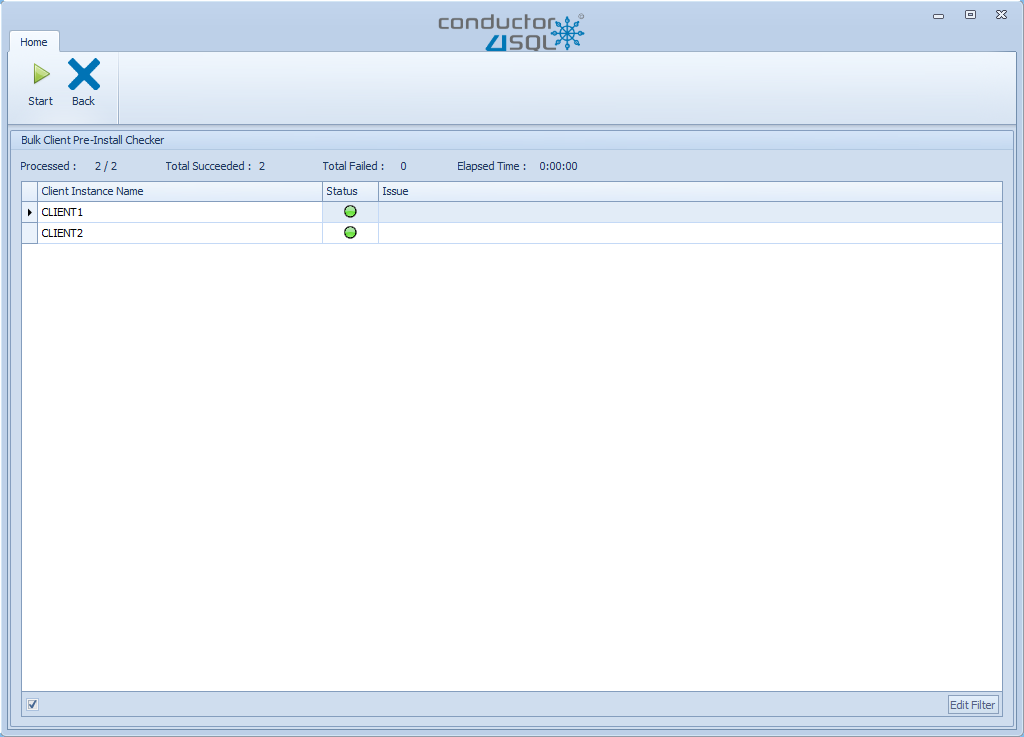The image size is (1024, 737).
Task: Click the CLIENT1 Issue cell
Action: point(690,212)
